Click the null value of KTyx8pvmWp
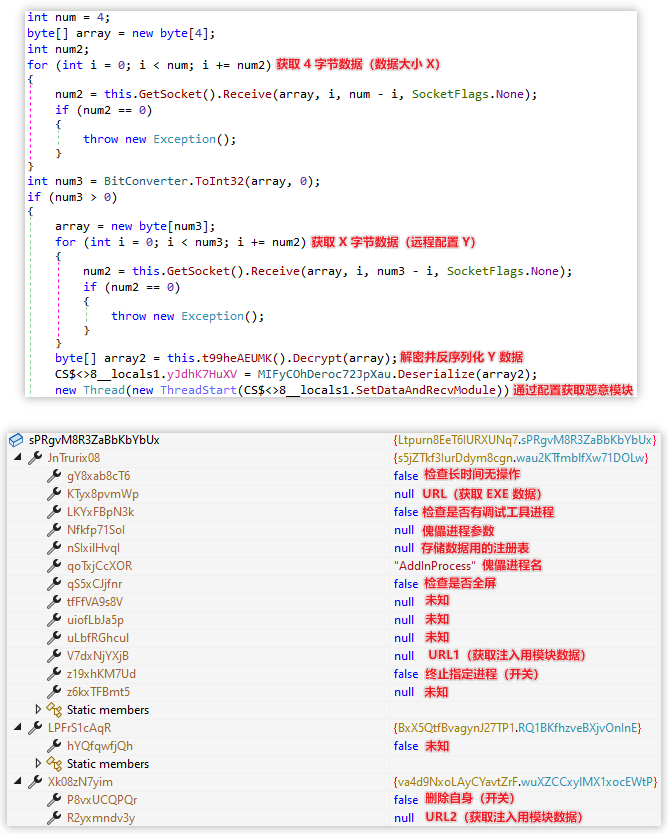The height and width of the screenshot is (834, 668). (x=404, y=494)
